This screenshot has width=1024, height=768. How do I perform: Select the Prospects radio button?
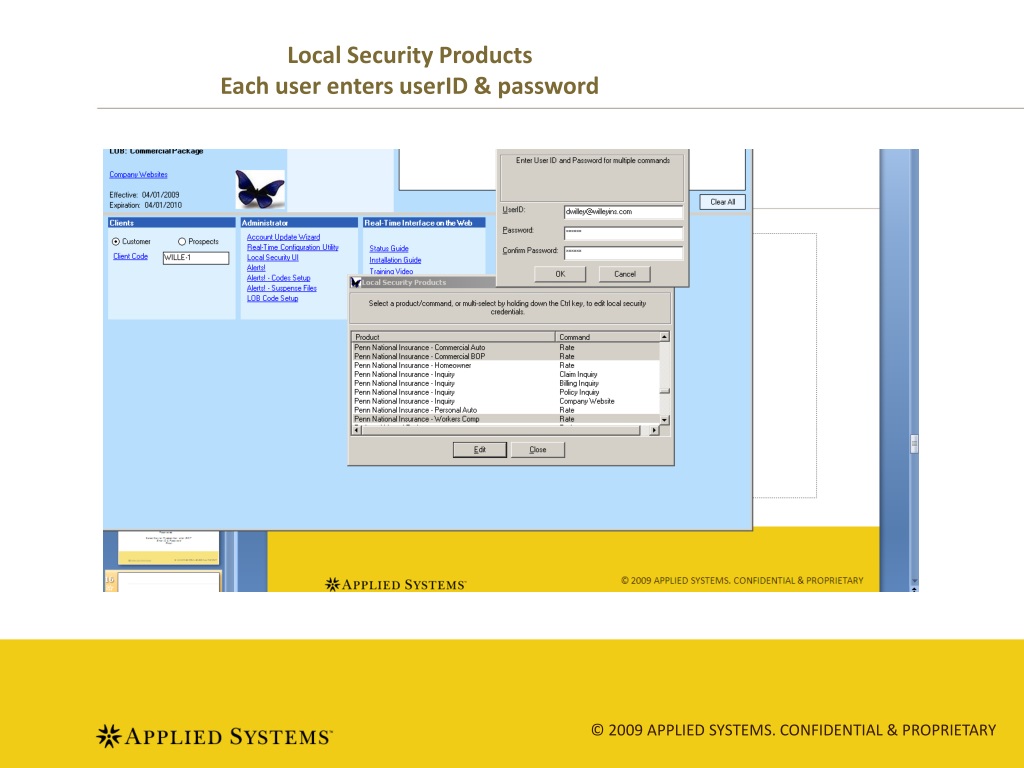182,242
